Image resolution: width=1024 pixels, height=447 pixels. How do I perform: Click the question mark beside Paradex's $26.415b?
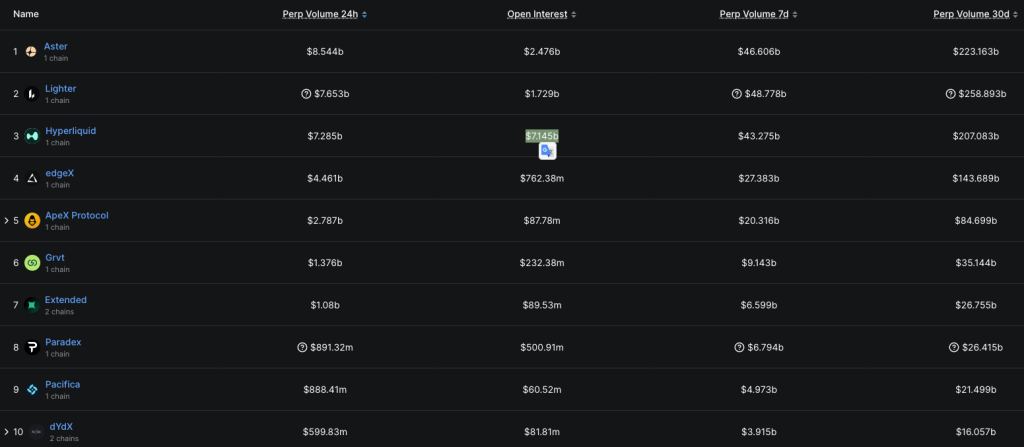[954, 347]
